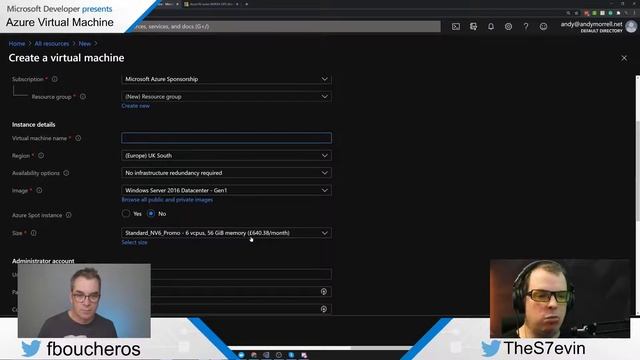This screenshot has width=640, height=360.
Task: Select No for Azure Spot instance
Action: 151,213
